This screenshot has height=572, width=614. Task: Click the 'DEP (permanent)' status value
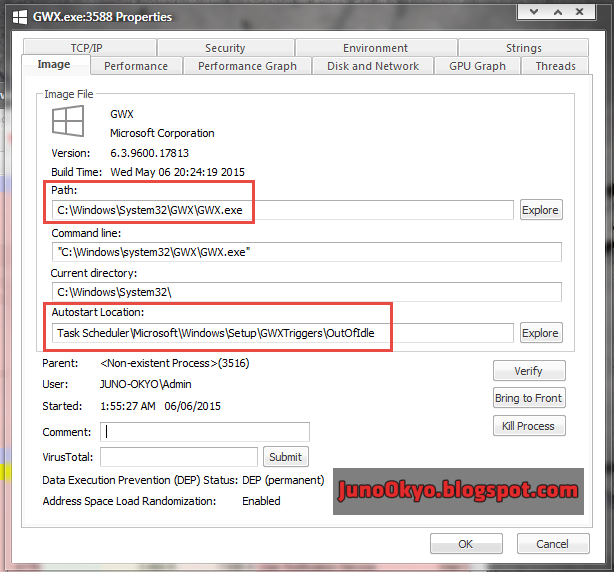(283, 480)
